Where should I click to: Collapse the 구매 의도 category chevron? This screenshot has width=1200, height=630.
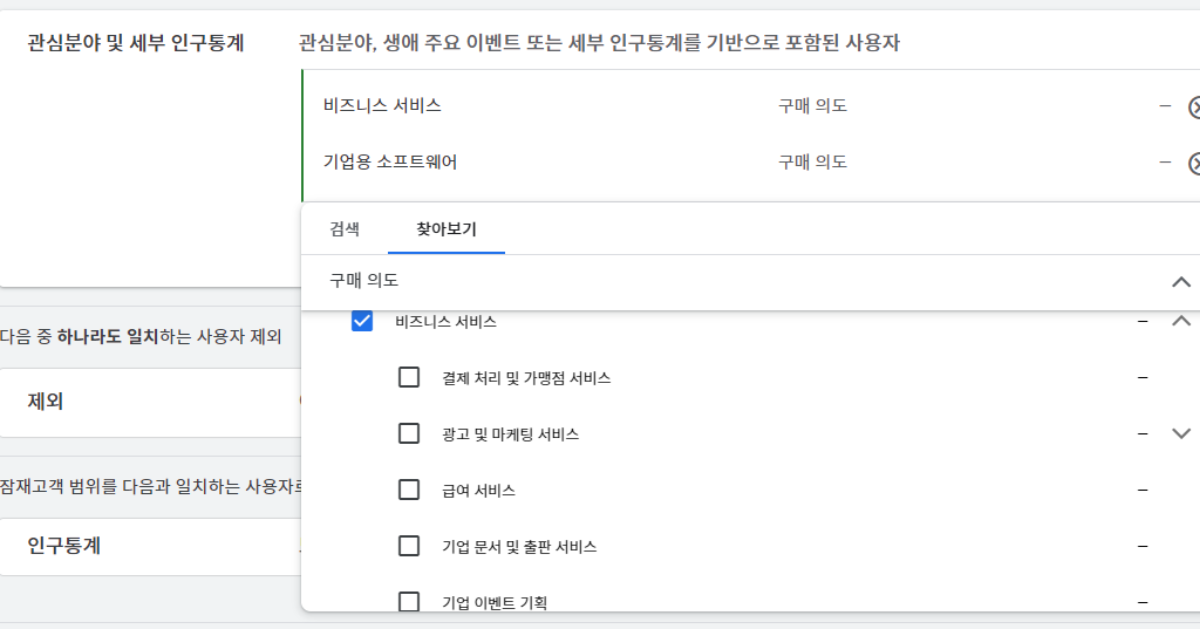coord(1181,282)
